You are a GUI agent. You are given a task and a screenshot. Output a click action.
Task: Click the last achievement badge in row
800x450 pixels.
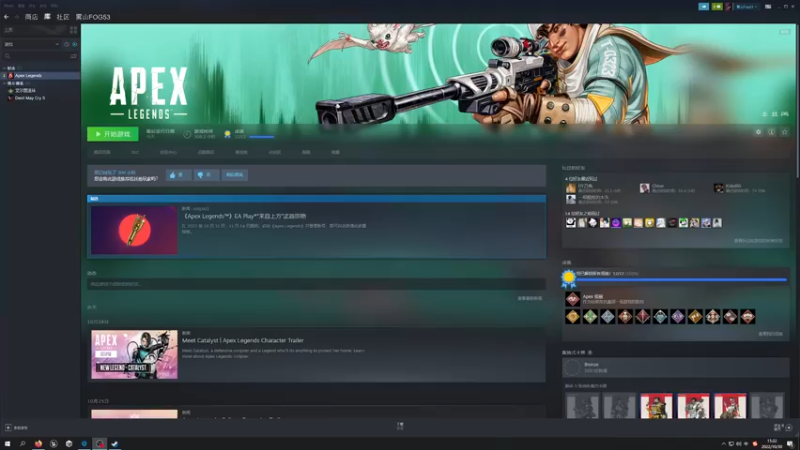tap(747, 317)
